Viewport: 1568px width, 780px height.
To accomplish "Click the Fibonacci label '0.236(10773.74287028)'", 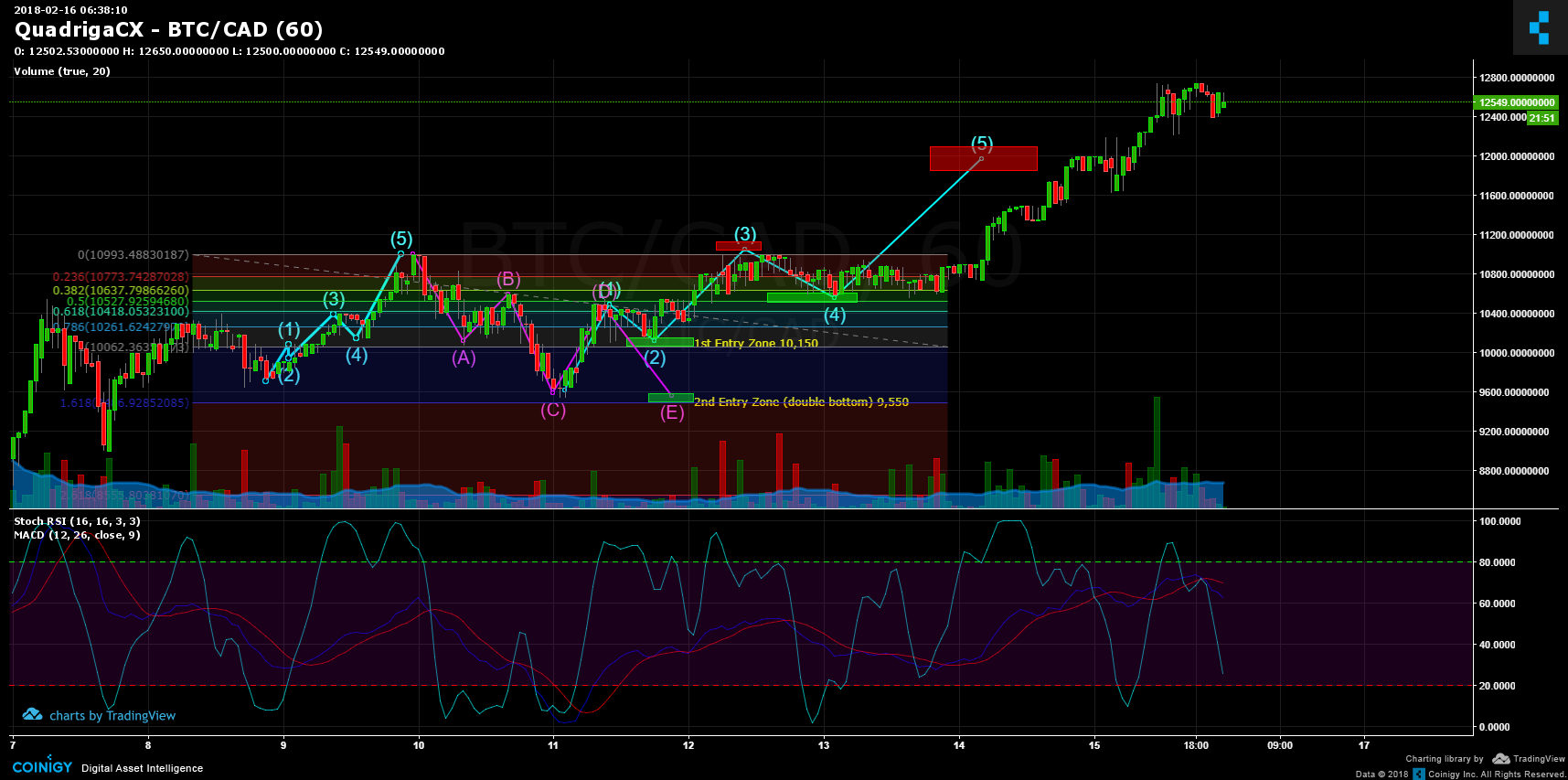I will [121, 277].
